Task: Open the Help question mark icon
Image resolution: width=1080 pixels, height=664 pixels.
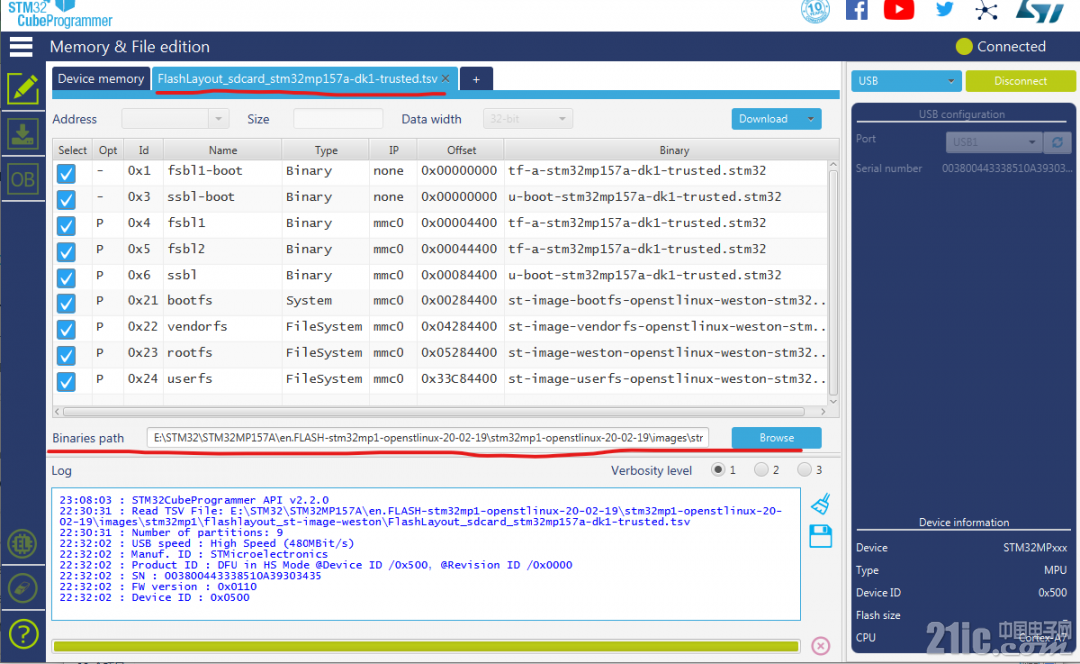Action: click(x=23, y=634)
